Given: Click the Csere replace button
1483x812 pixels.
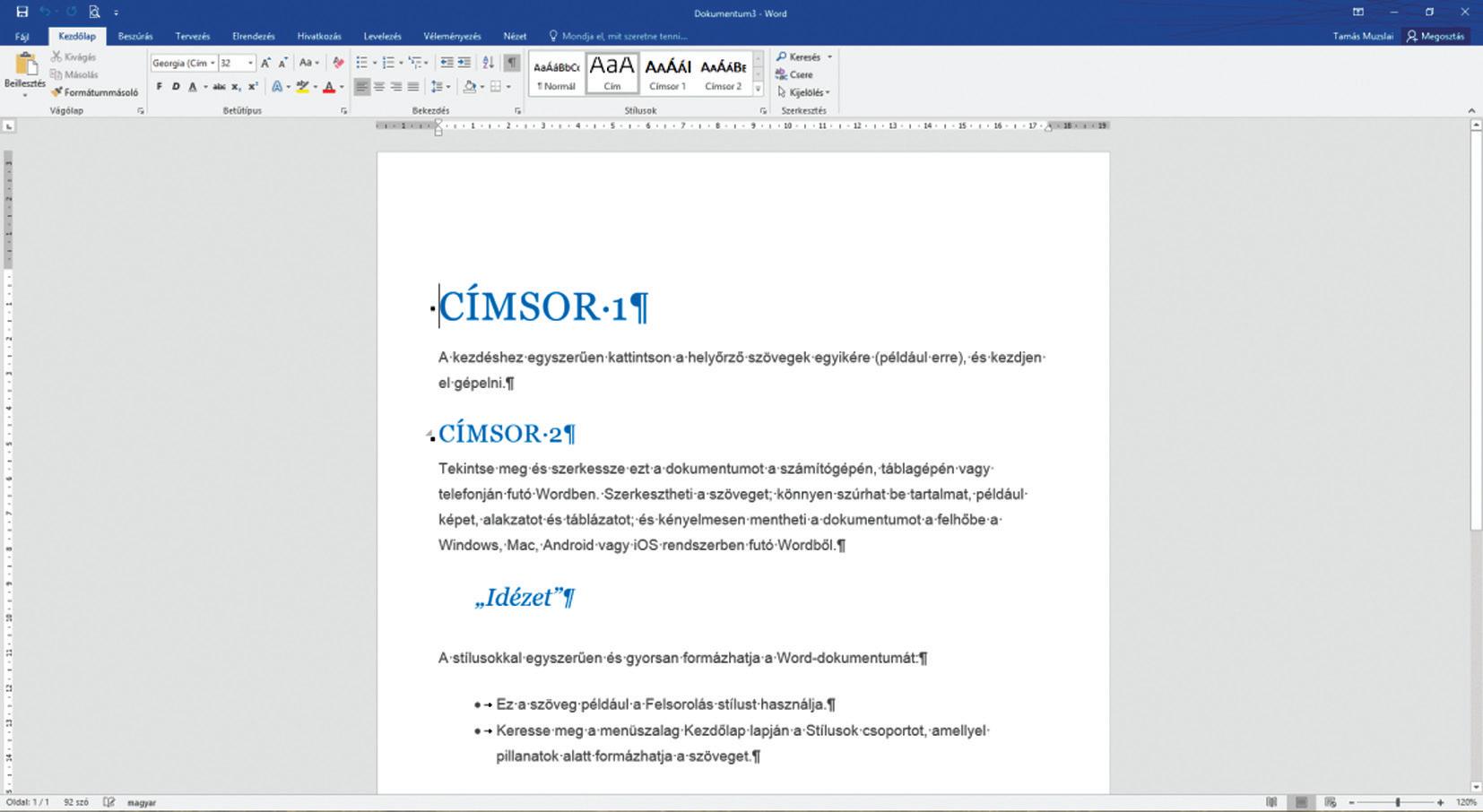Looking at the screenshot, I should (x=794, y=74).
